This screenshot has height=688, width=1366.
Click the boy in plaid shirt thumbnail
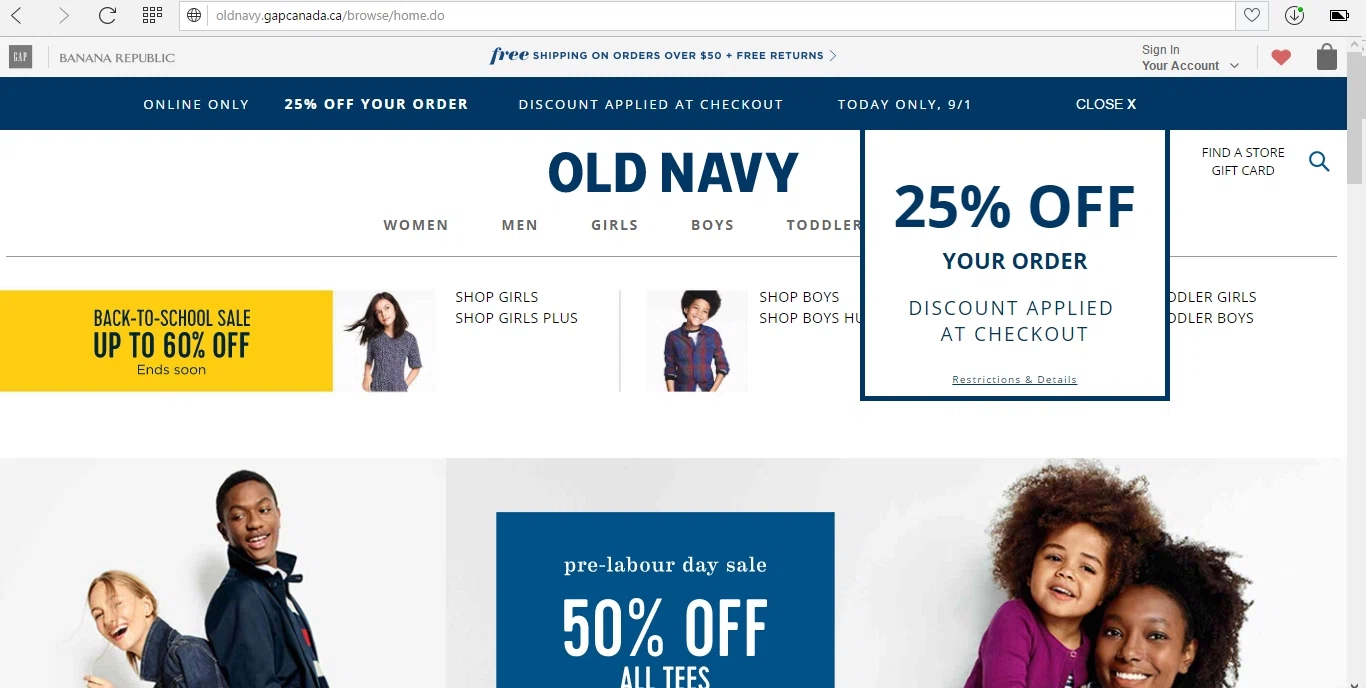click(x=696, y=341)
